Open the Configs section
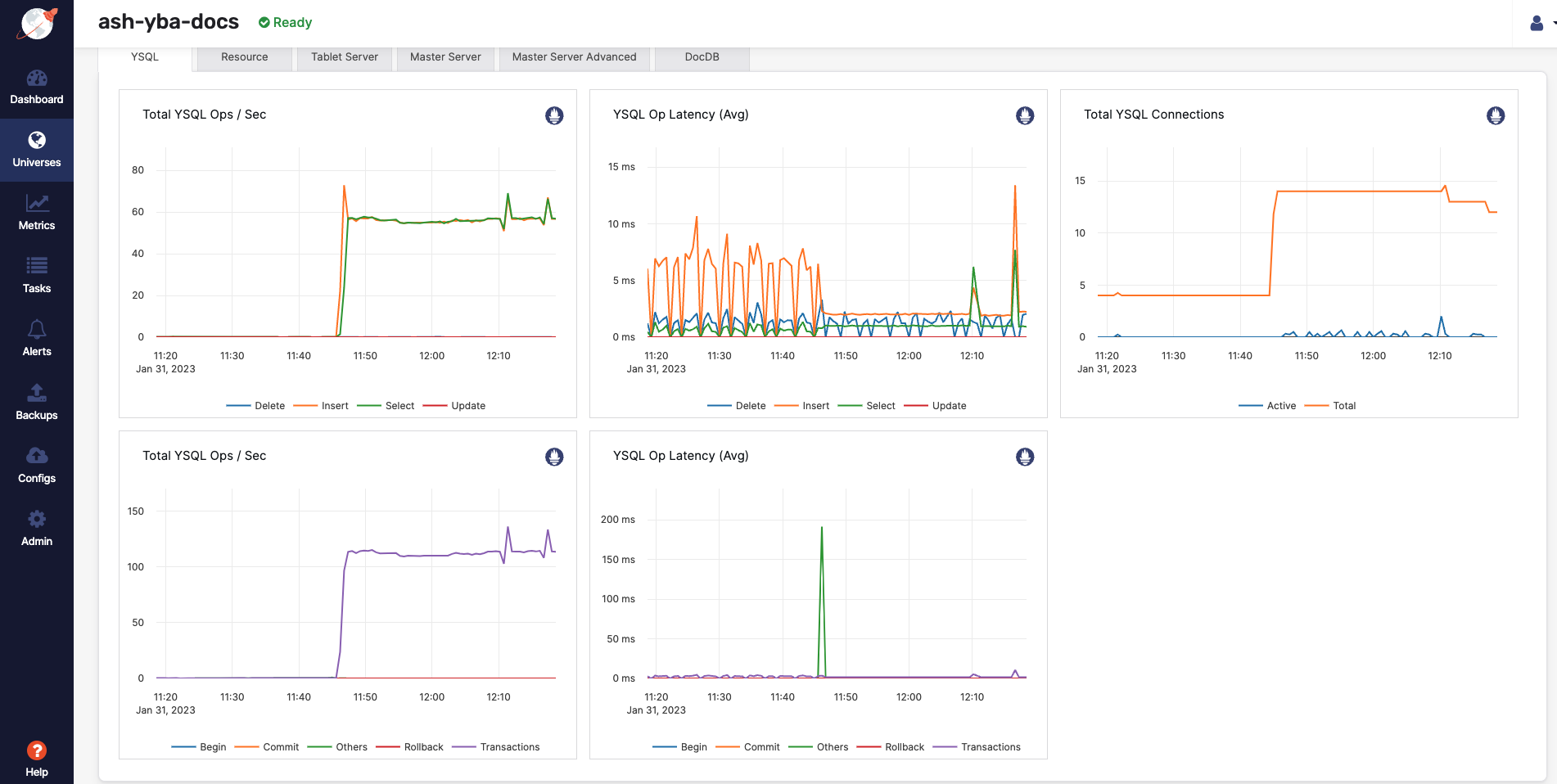 tap(37, 465)
